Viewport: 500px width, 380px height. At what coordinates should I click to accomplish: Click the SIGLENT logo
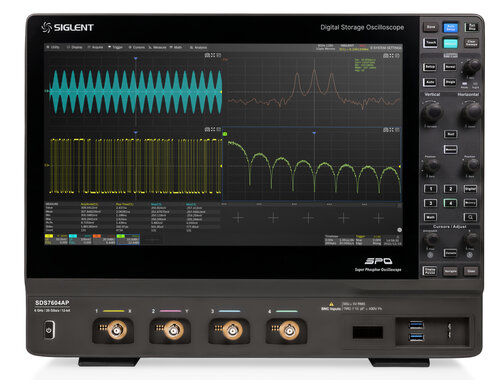[67, 27]
